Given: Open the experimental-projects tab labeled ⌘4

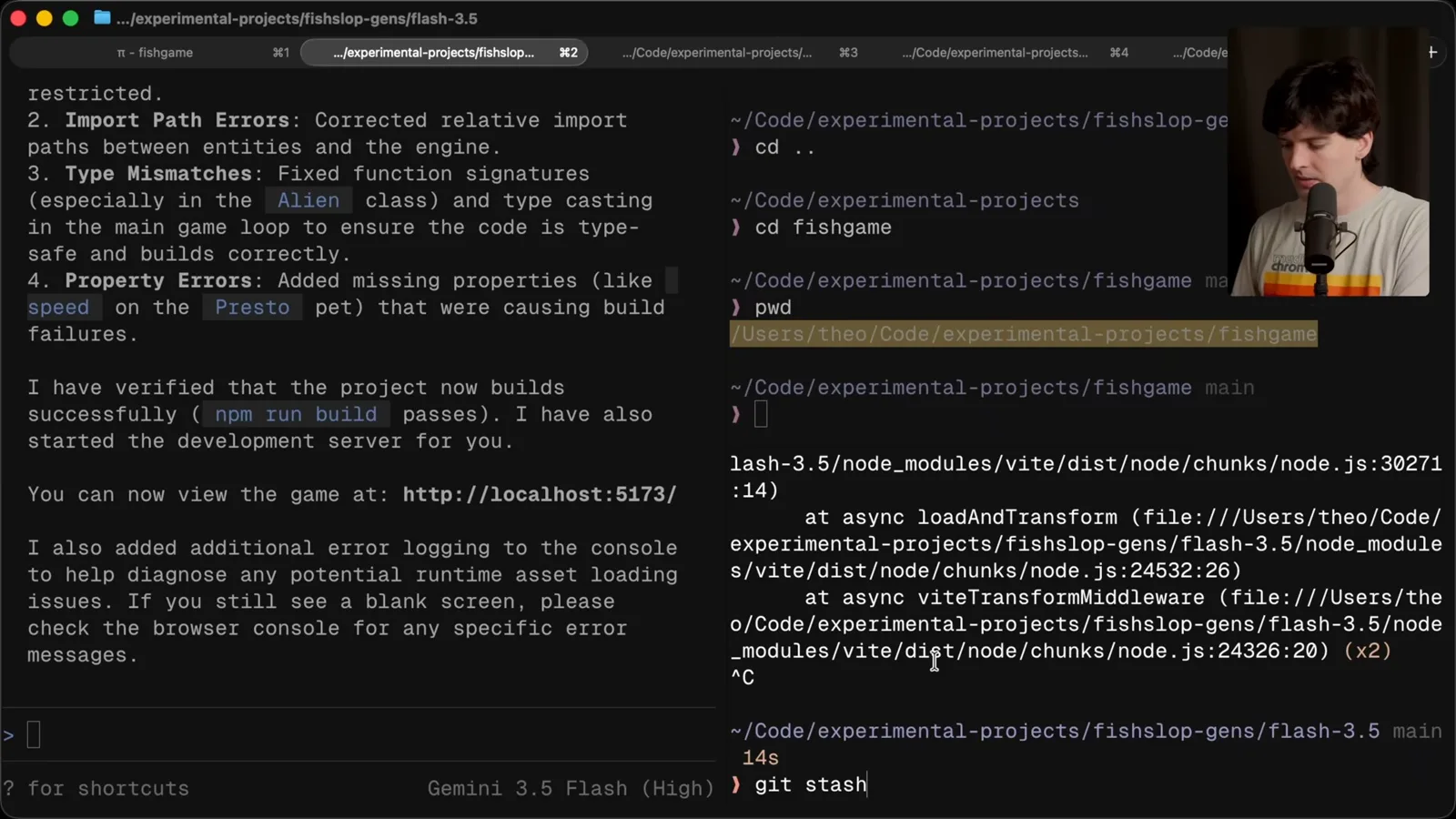Looking at the screenshot, I should pyautogui.click(x=1015, y=53).
